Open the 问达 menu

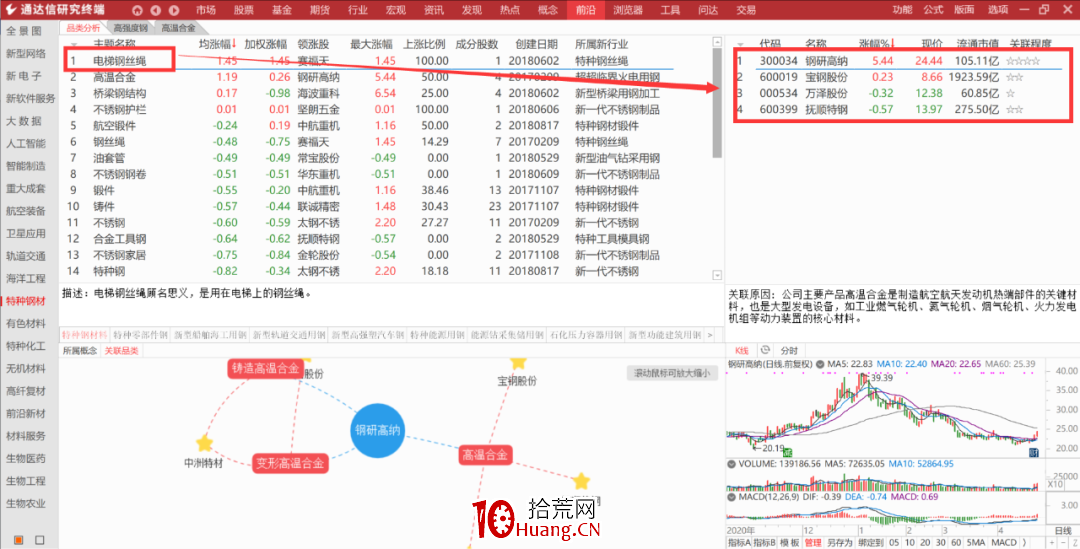(x=707, y=10)
